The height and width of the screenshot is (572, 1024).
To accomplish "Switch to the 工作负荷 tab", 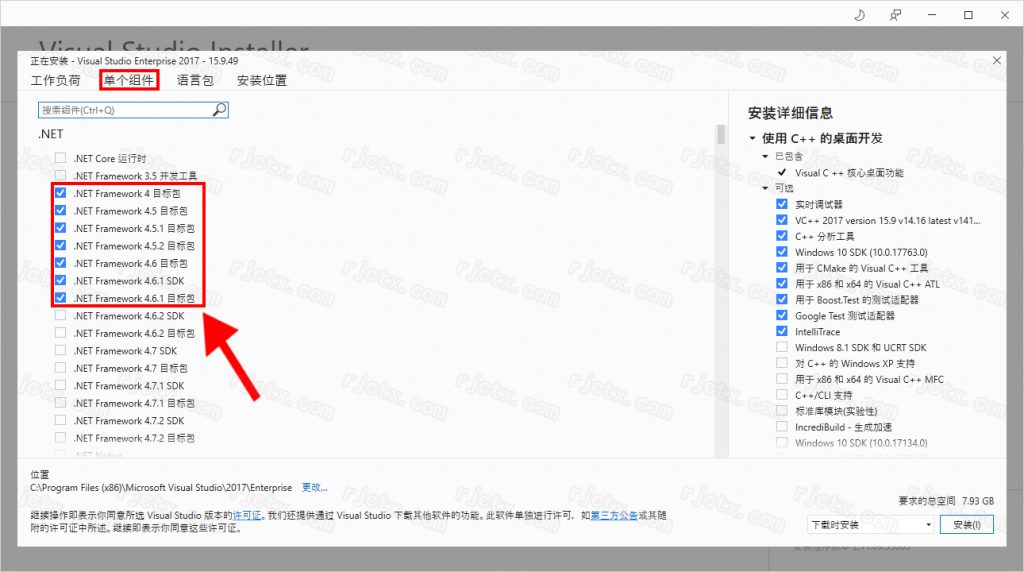I will point(55,80).
